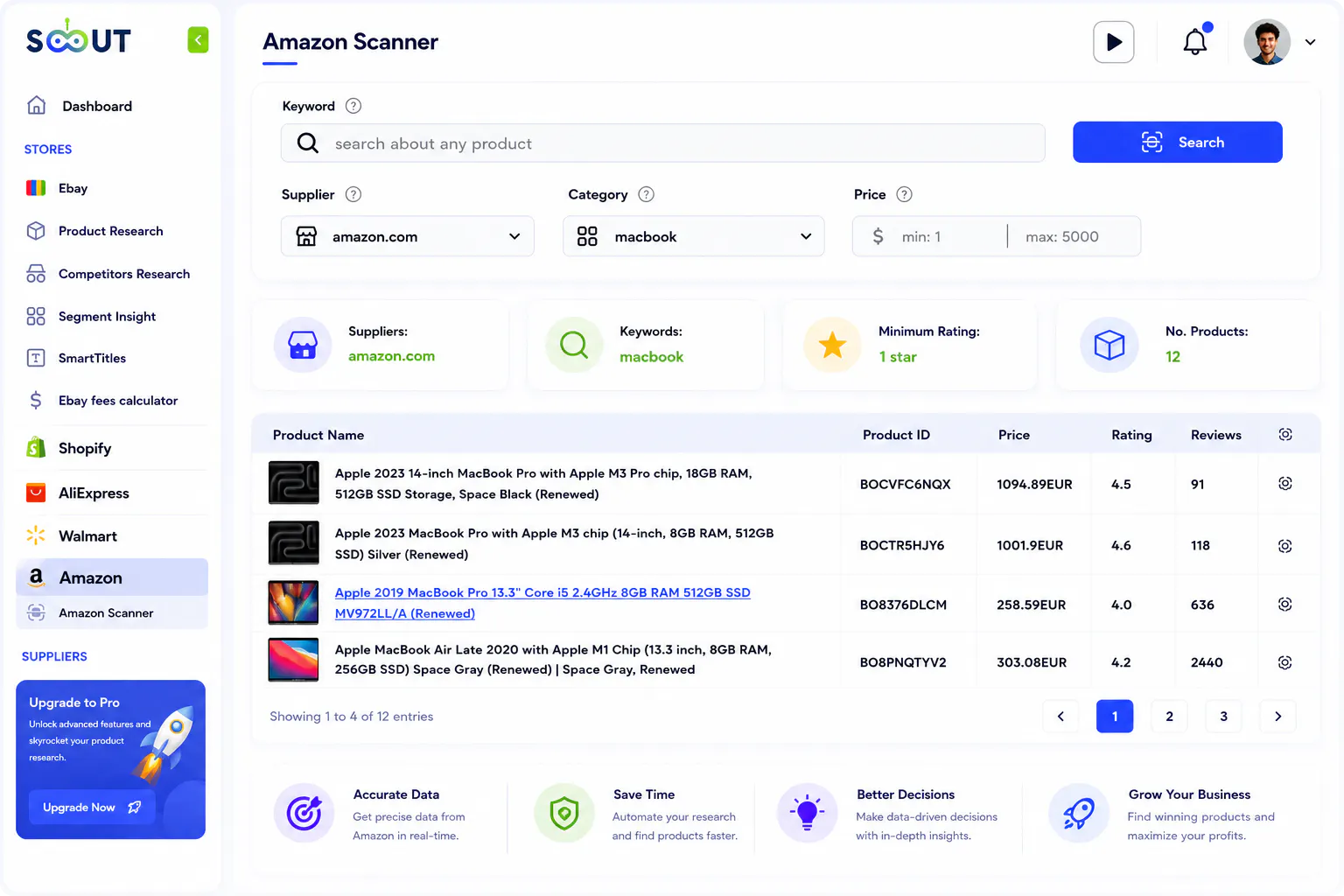
Task: Click the Price help question icon
Action: click(x=905, y=194)
